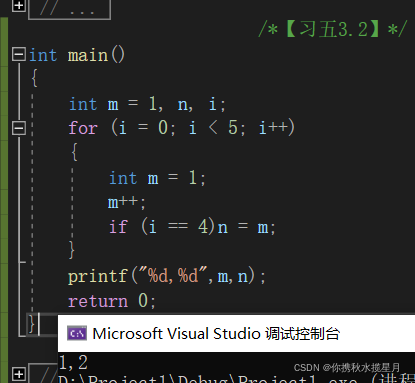Click the 'm++;' statement
The image size is (415, 383).
point(127,202)
